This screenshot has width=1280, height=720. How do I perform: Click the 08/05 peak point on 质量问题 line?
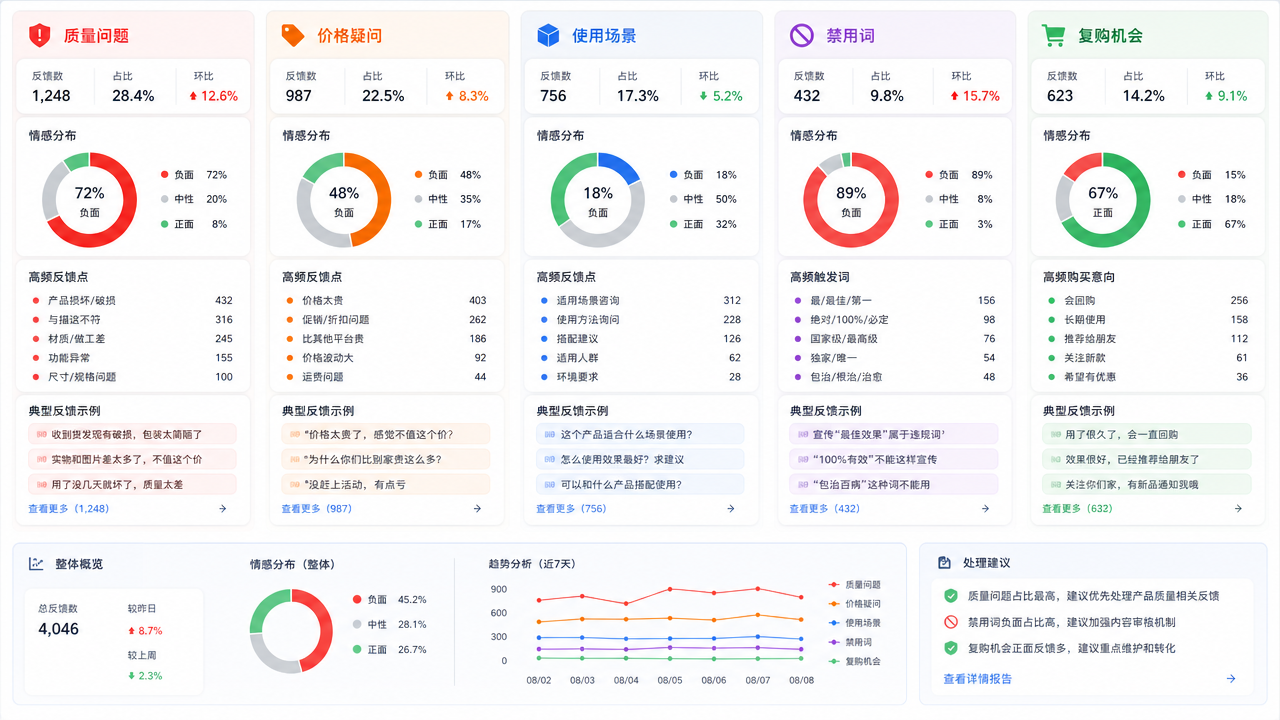coord(670,589)
